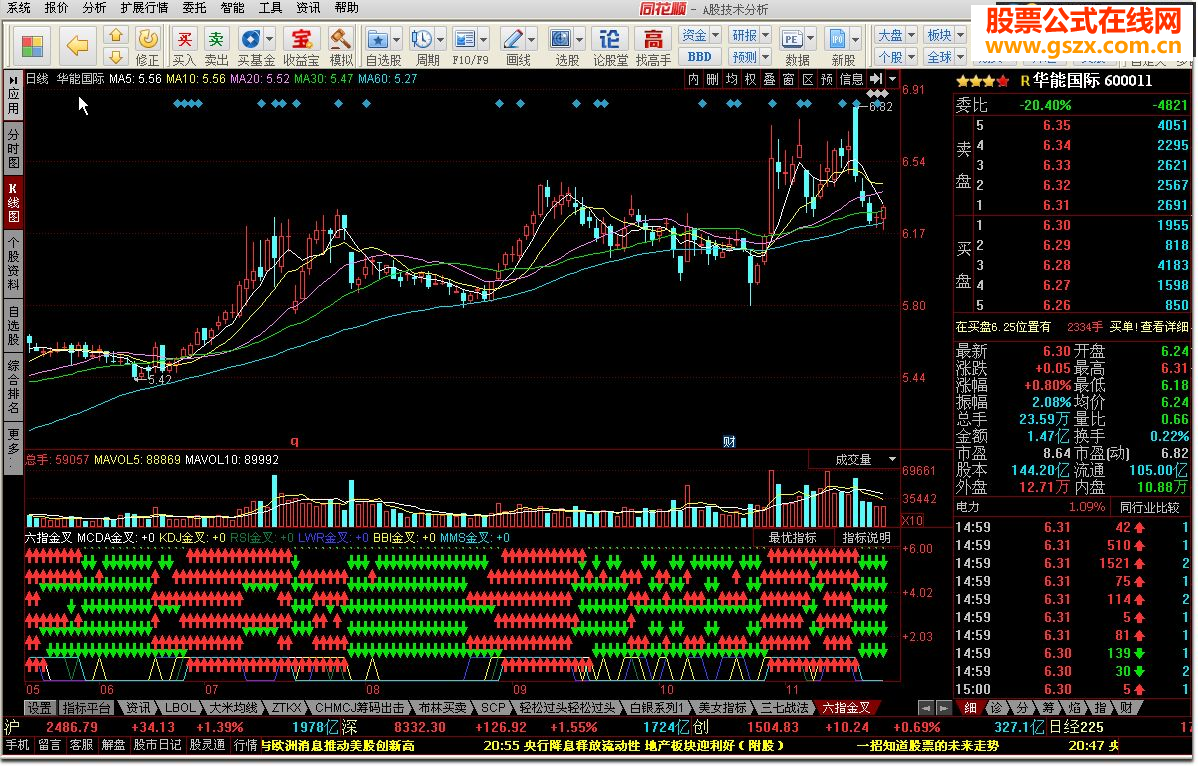Image resolution: width=1198 pixels, height=766 pixels.
Task: Expand the 周期 period dropdown arrow
Action: (440, 39)
